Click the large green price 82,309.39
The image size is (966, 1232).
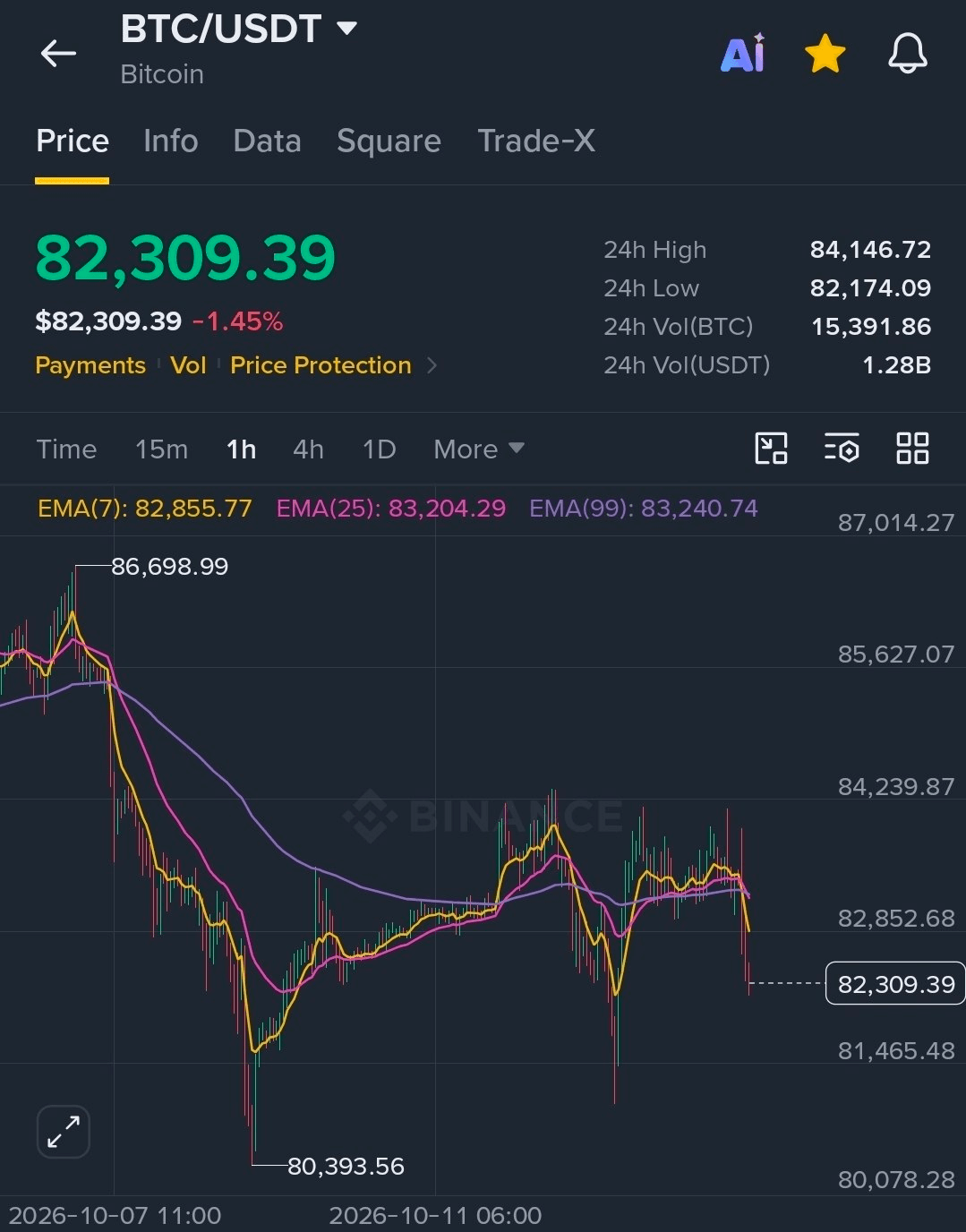(185, 258)
